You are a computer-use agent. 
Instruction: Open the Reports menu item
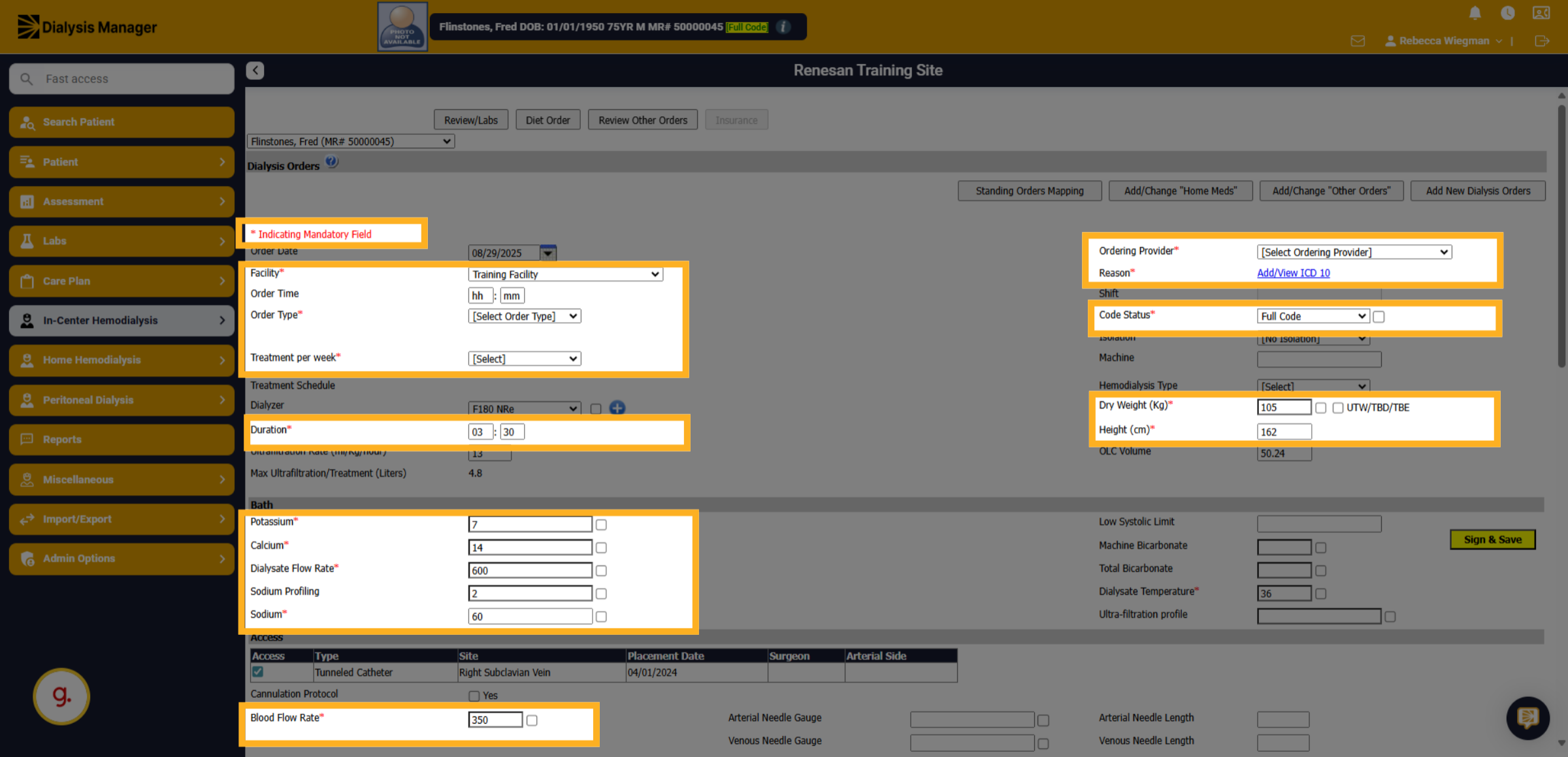click(122, 440)
